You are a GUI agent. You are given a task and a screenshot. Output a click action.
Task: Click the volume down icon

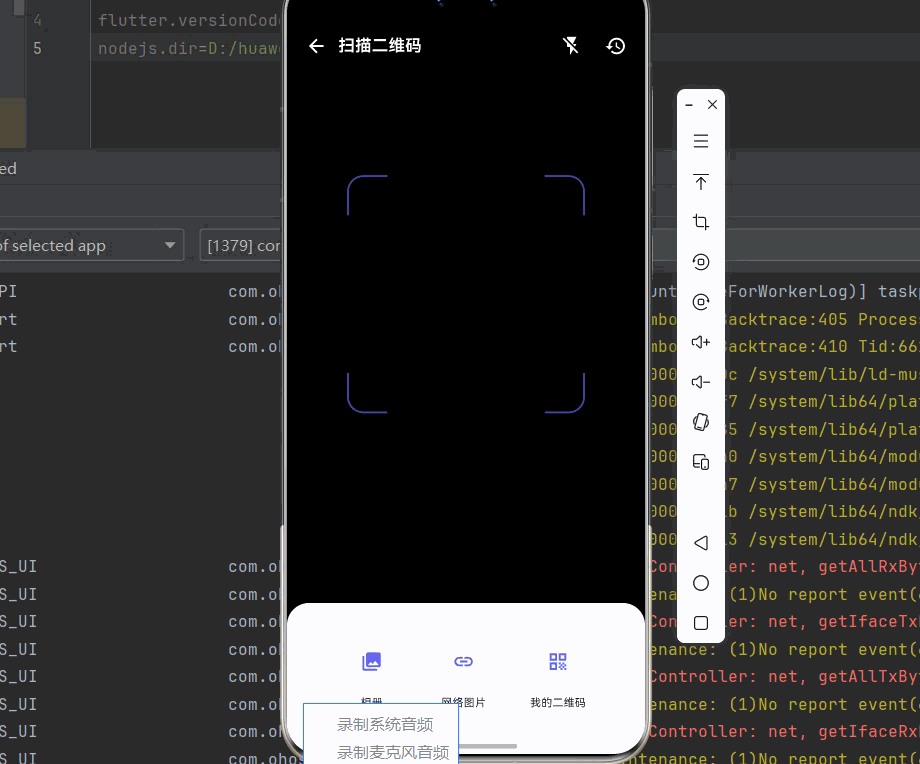[701, 382]
